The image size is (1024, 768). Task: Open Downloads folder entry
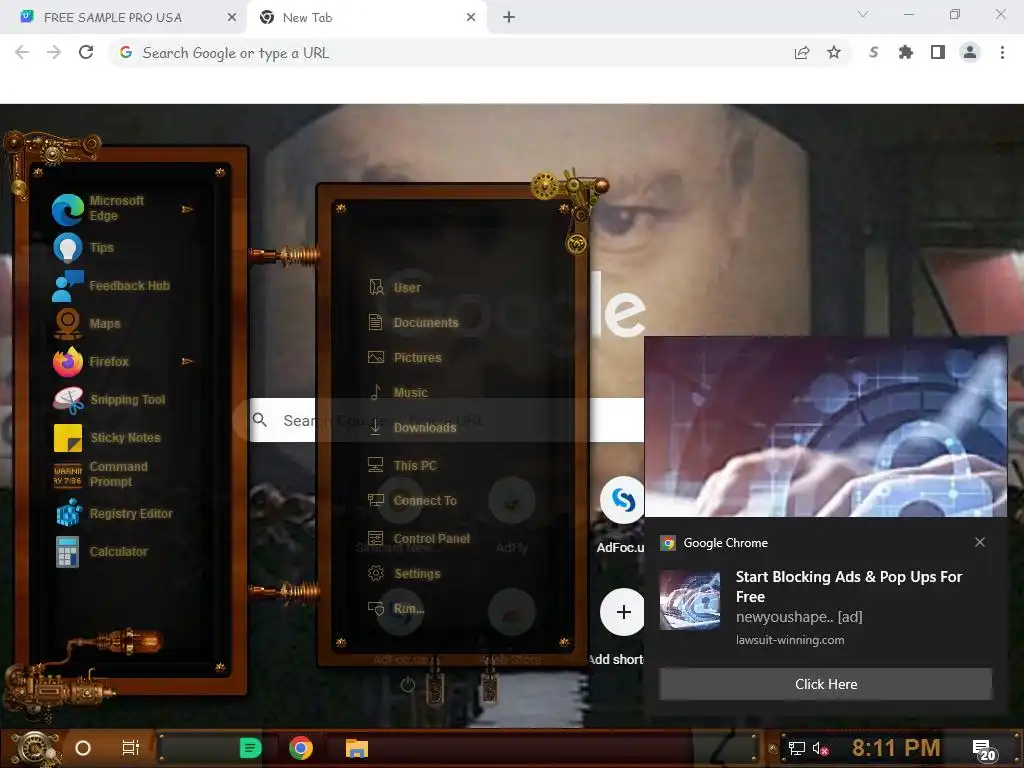coord(411,427)
